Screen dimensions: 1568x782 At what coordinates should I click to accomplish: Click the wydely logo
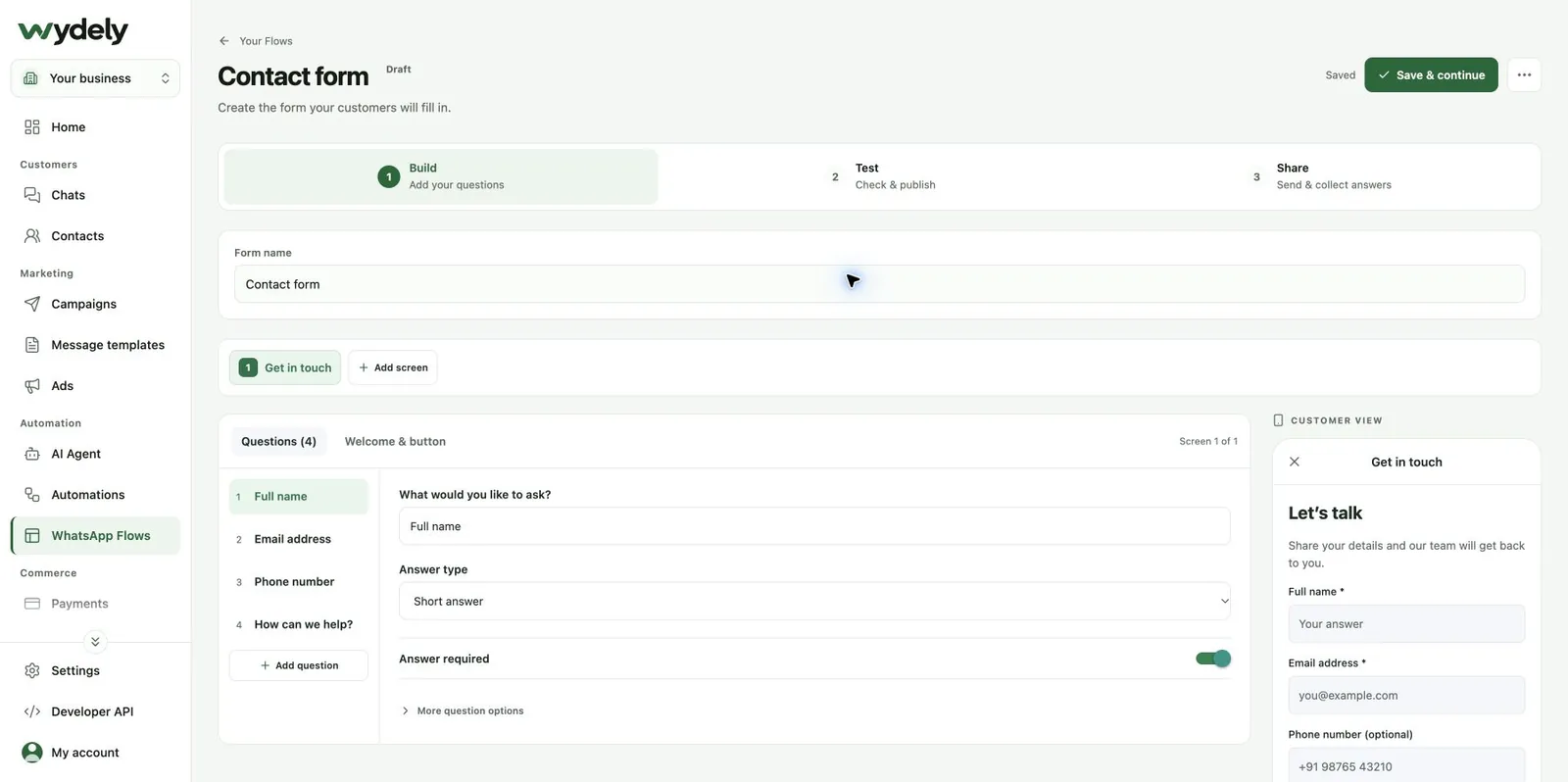(x=73, y=30)
